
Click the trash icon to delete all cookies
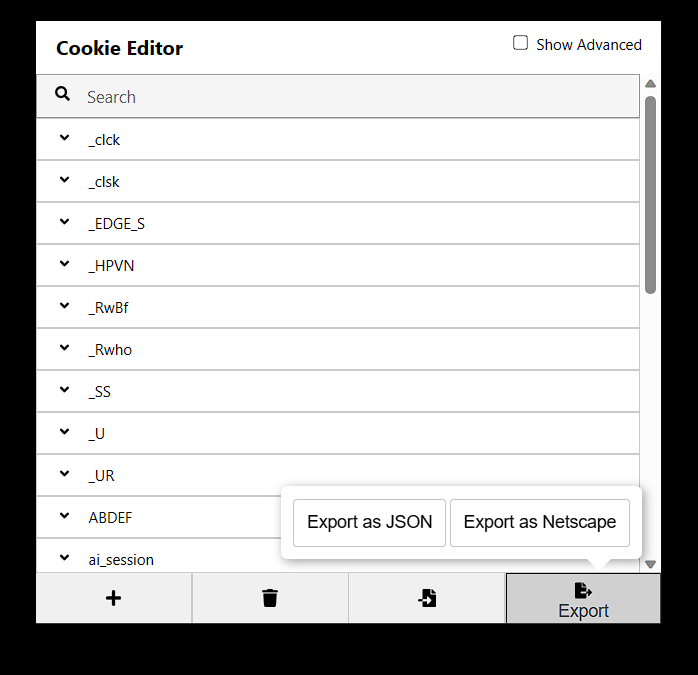pyautogui.click(x=270, y=598)
